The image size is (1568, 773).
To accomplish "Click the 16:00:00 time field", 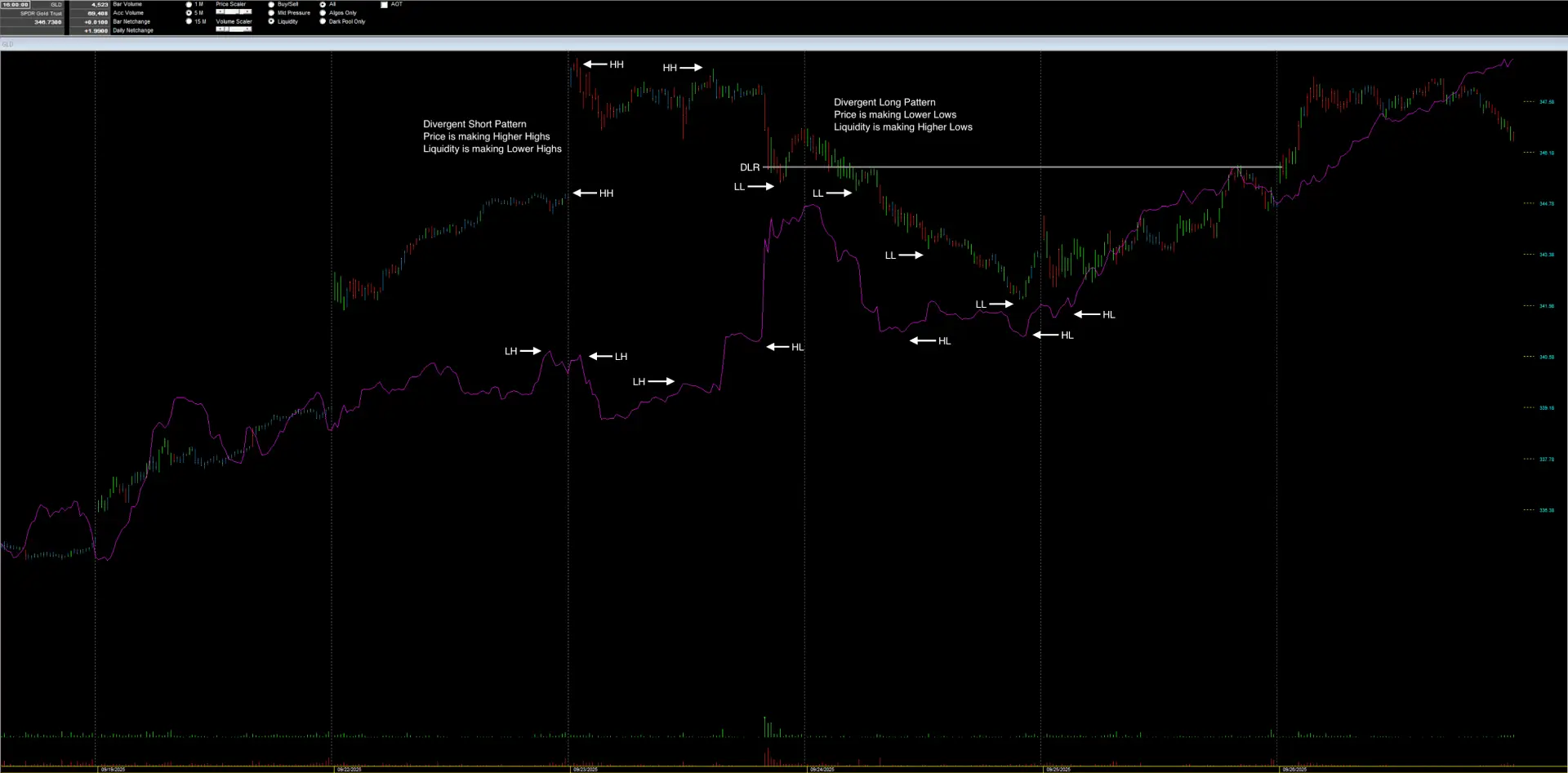I will (16, 5).
